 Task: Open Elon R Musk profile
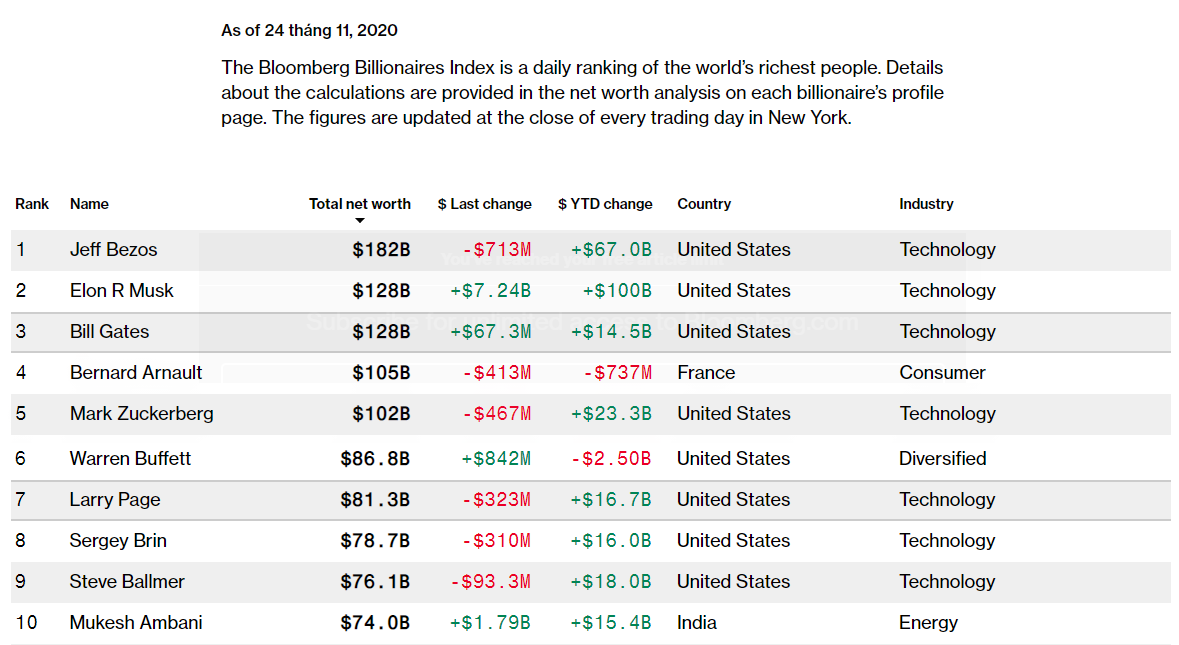click(x=121, y=291)
